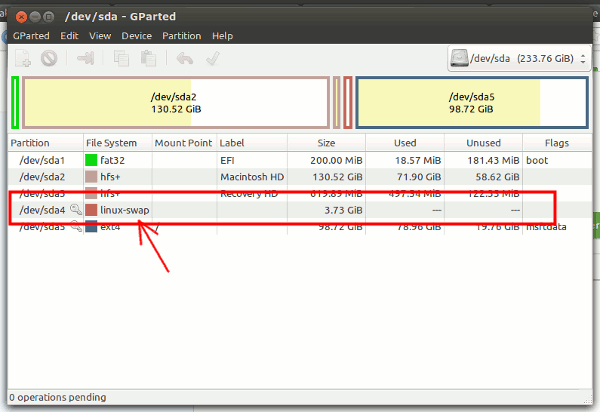This screenshot has width=600, height=412.
Task: Click the device selector up/down arrows
Action: pos(583,59)
